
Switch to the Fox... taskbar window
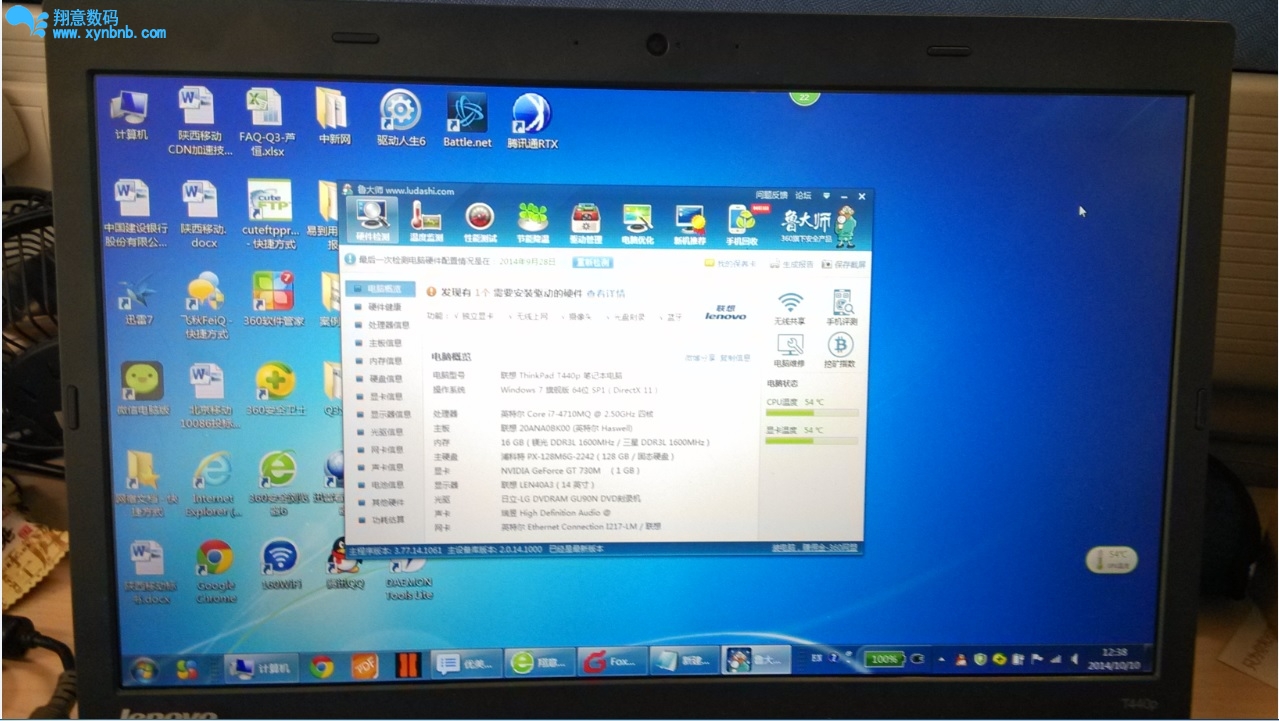click(x=610, y=661)
